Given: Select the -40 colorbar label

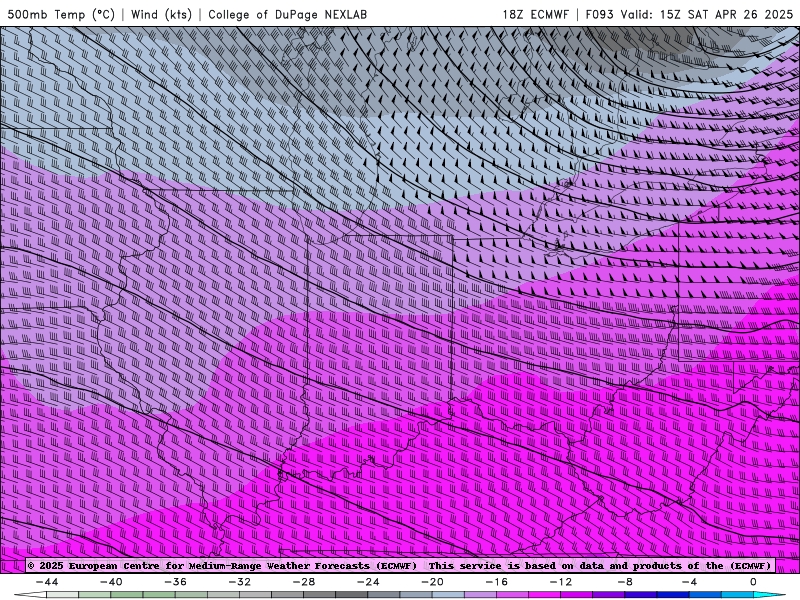Looking at the screenshot, I should (x=111, y=582).
